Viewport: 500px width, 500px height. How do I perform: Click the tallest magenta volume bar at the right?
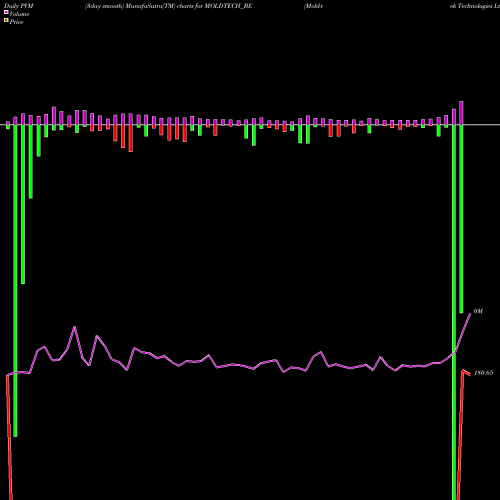461,113
